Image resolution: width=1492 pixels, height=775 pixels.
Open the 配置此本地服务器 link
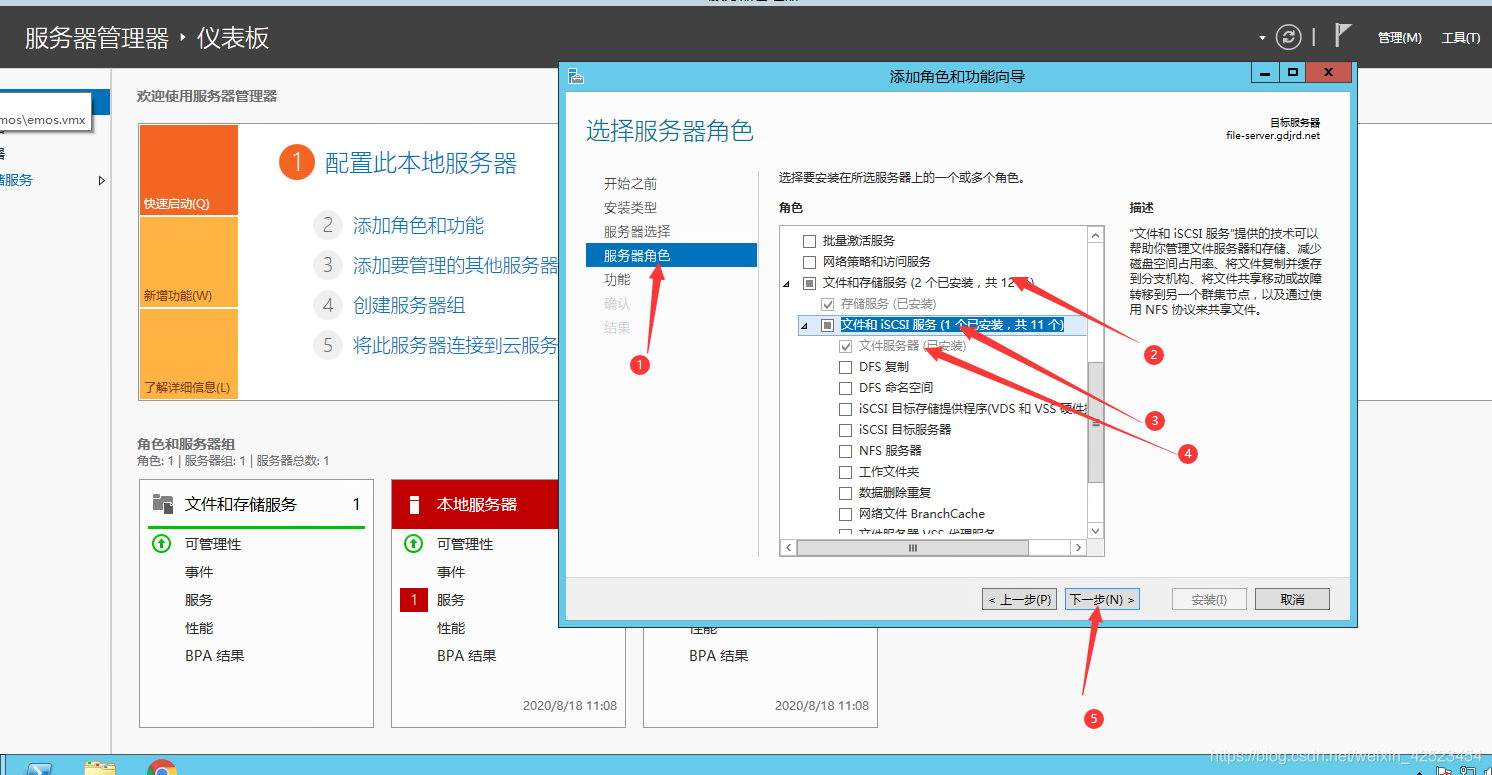(420, 163)
